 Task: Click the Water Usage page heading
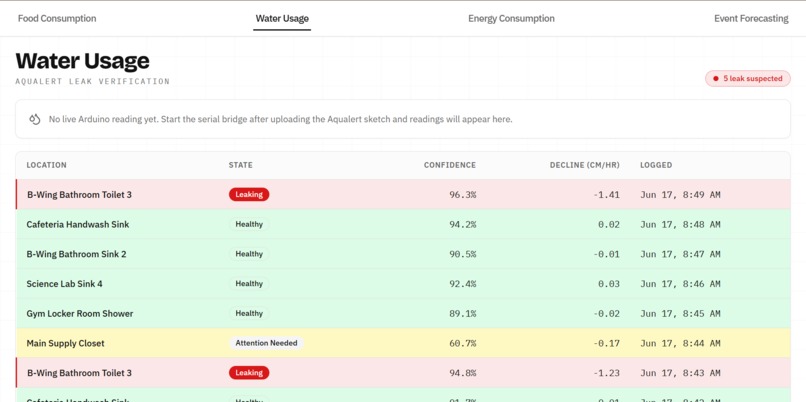tap(83, 61)
